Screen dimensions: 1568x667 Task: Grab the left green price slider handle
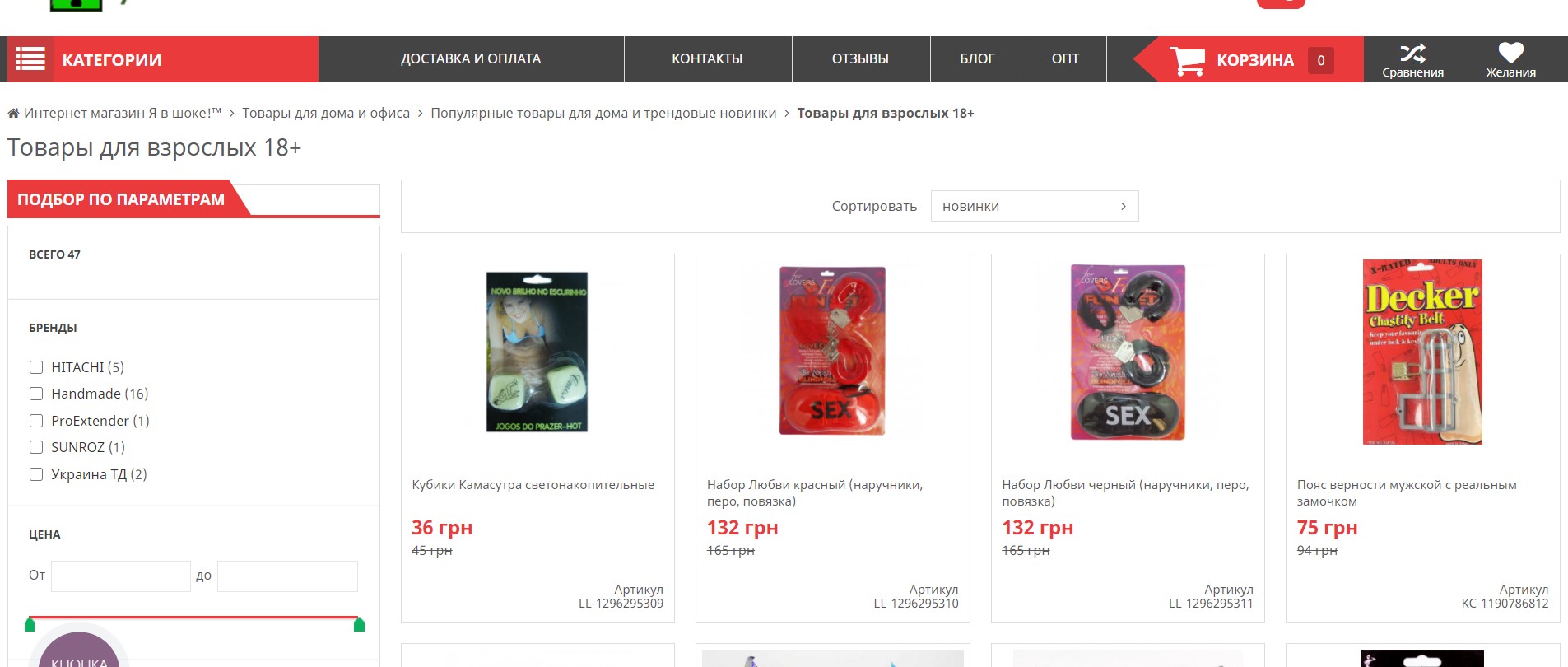pyautogui.click(x=30, y=624)
